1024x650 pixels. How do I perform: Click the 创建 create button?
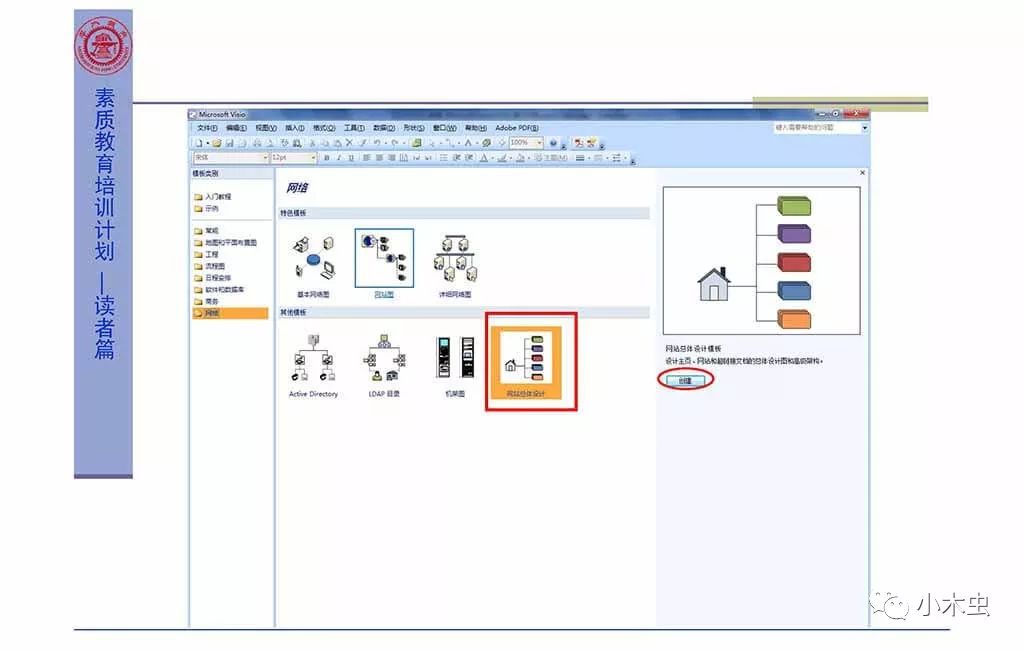tap(685, 380)
